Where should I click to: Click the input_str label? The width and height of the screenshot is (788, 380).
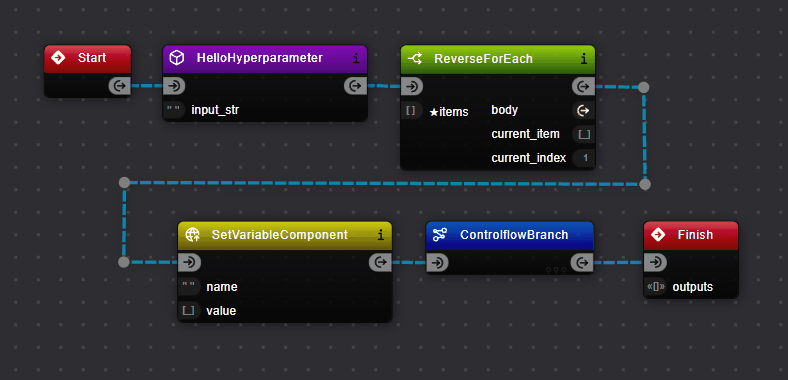pyautogui.click(x=215, y=110)
